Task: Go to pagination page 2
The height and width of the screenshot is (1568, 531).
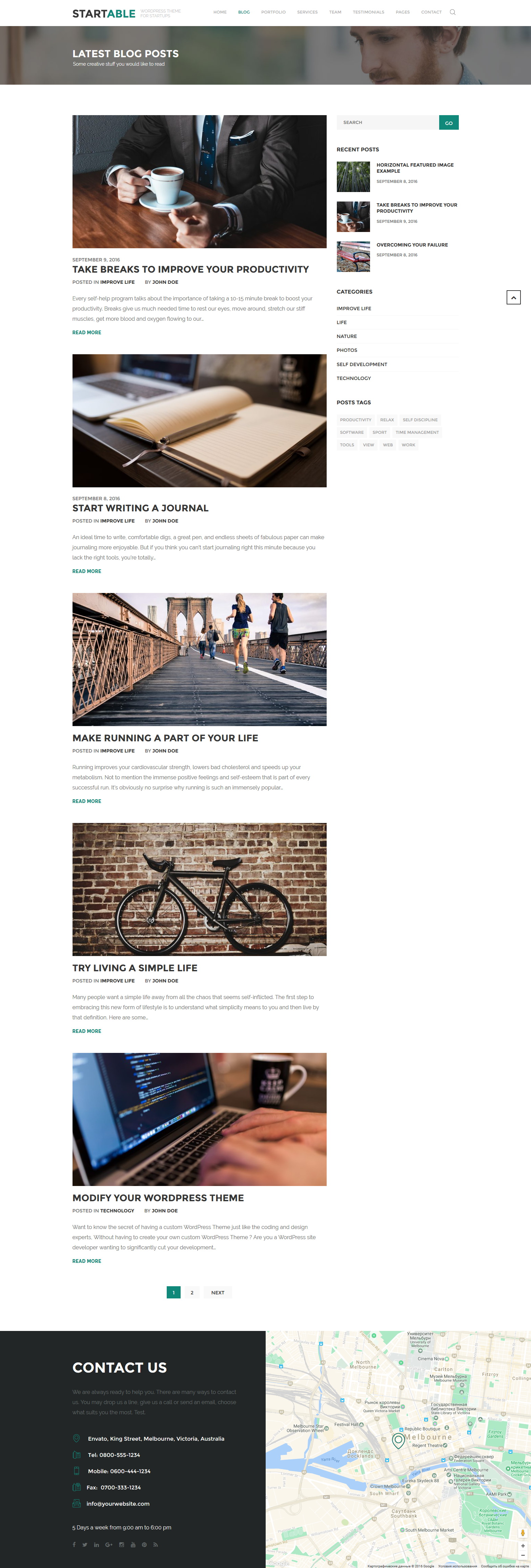Action: pos(192,1292)
